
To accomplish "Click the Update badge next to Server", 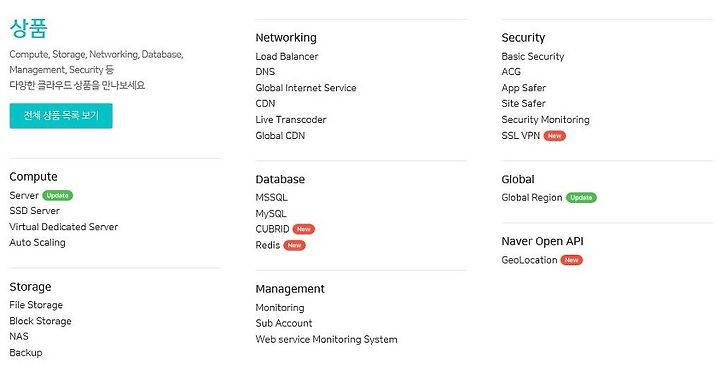I will [x=57, y=196].
